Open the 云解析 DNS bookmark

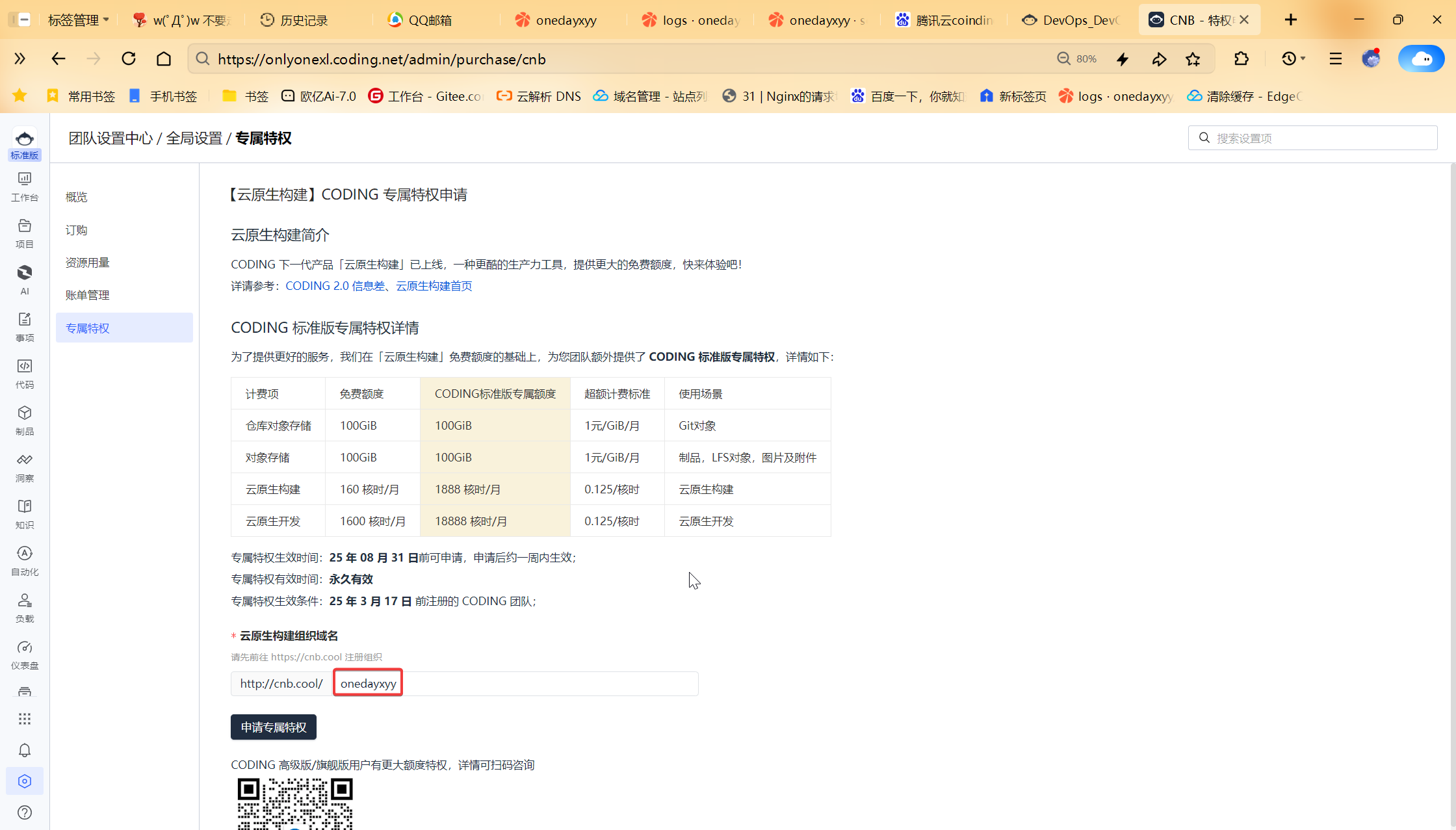pos(539,96)
